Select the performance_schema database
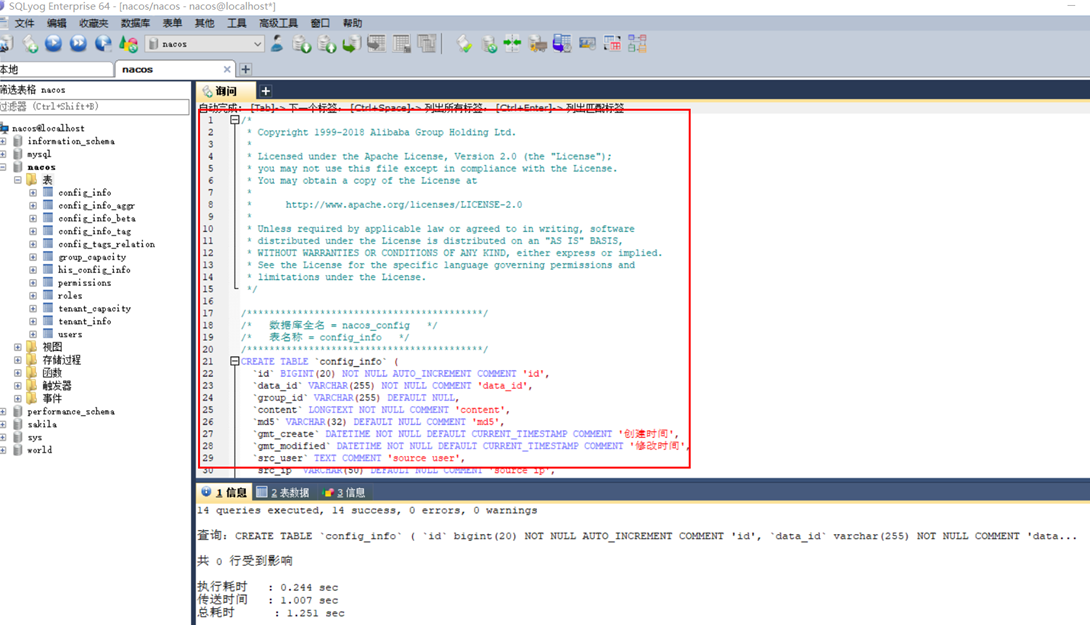Image resolution: width=1090 pixels, height=625 pixels. pyautogui.click(x=71, y=412)
